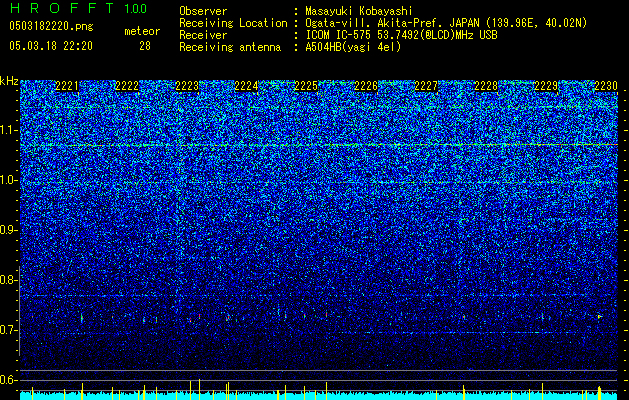The image size is (629, 400).
Task: Click the Observer field label
Action: click(x=203, y=11)
